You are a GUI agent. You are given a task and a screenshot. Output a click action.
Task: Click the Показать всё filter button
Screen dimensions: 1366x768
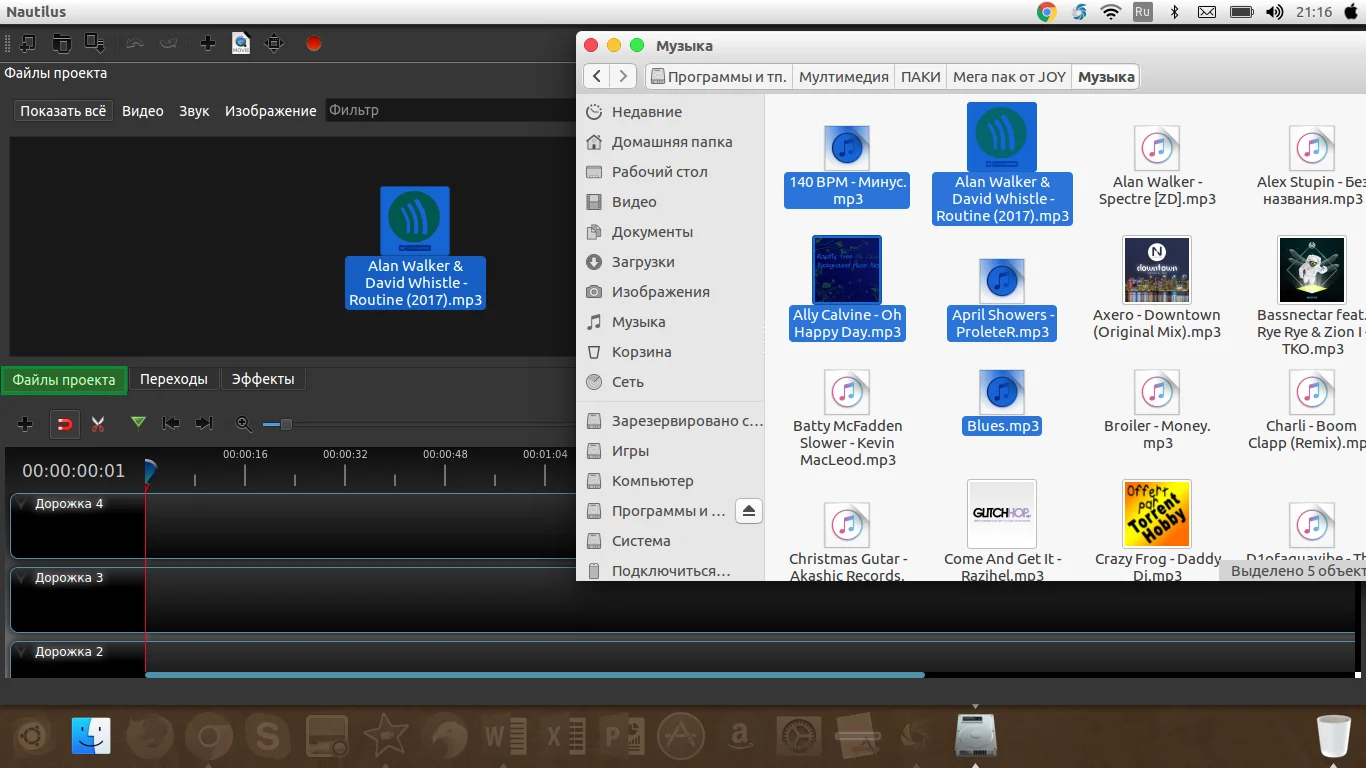pos(63,111)
